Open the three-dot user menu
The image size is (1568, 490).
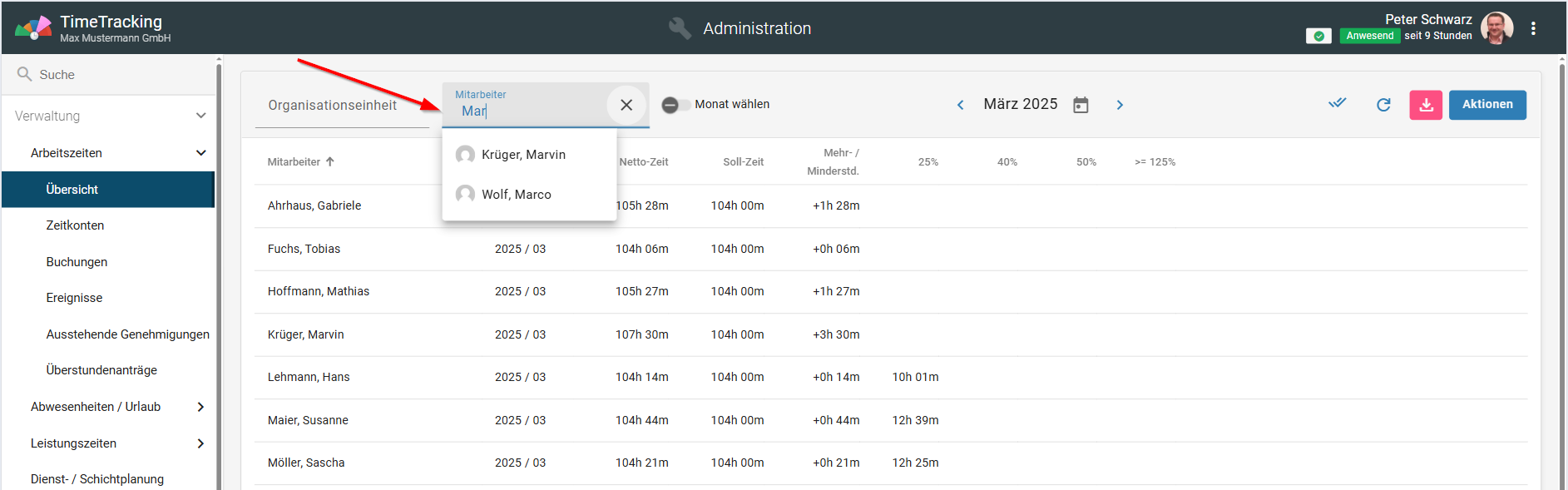1533,28
